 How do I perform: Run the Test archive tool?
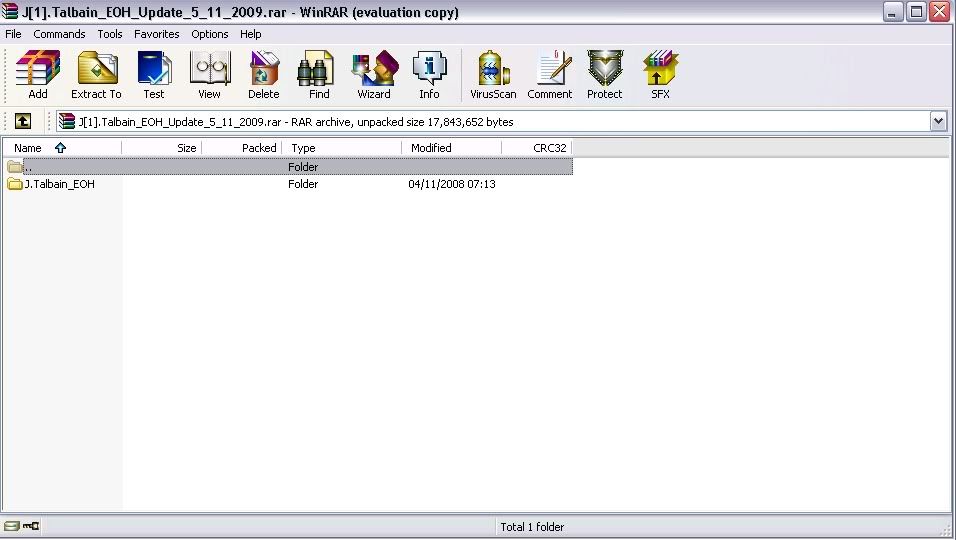click(154, 76)
